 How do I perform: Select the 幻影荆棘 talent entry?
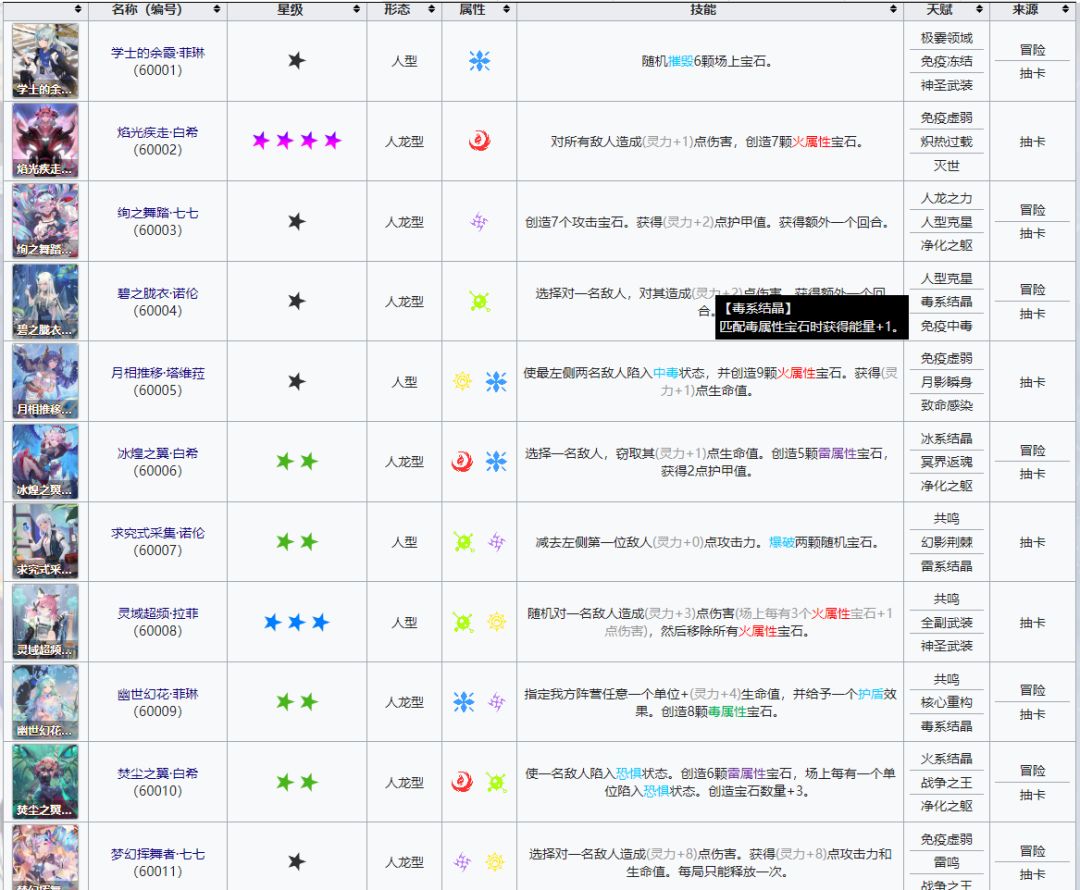pos(946,543)
